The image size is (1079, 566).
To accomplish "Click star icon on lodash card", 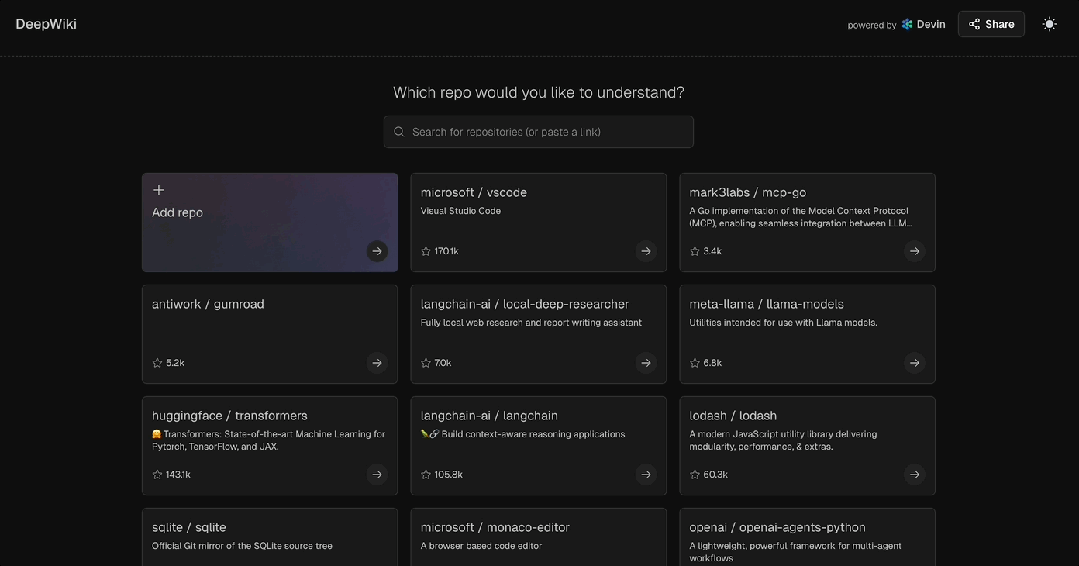I will click(x=694, y=475).
